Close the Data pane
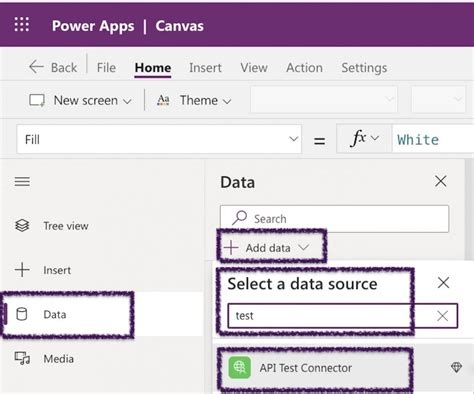The height and width of the screenshot is (394, 474). (x=441, y=181)
